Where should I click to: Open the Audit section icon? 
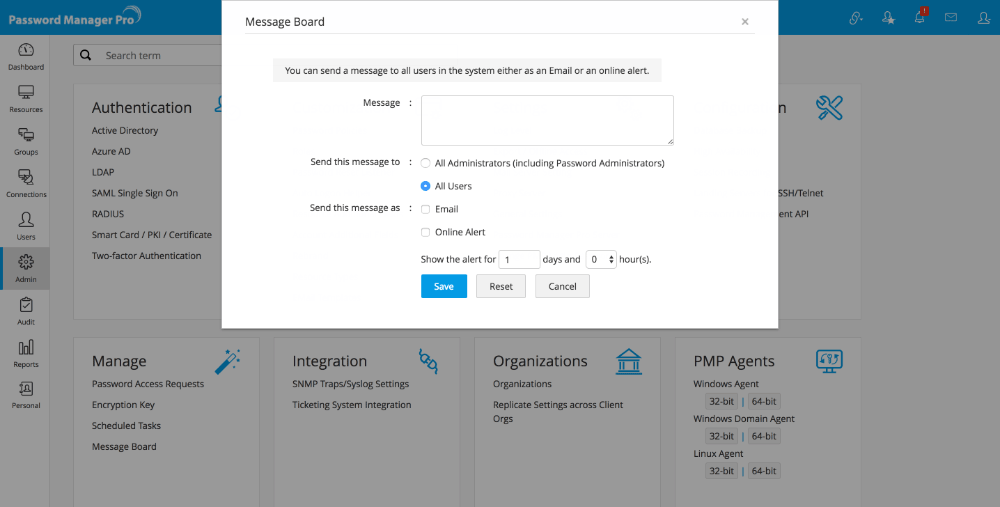click(x=26, y=310)
